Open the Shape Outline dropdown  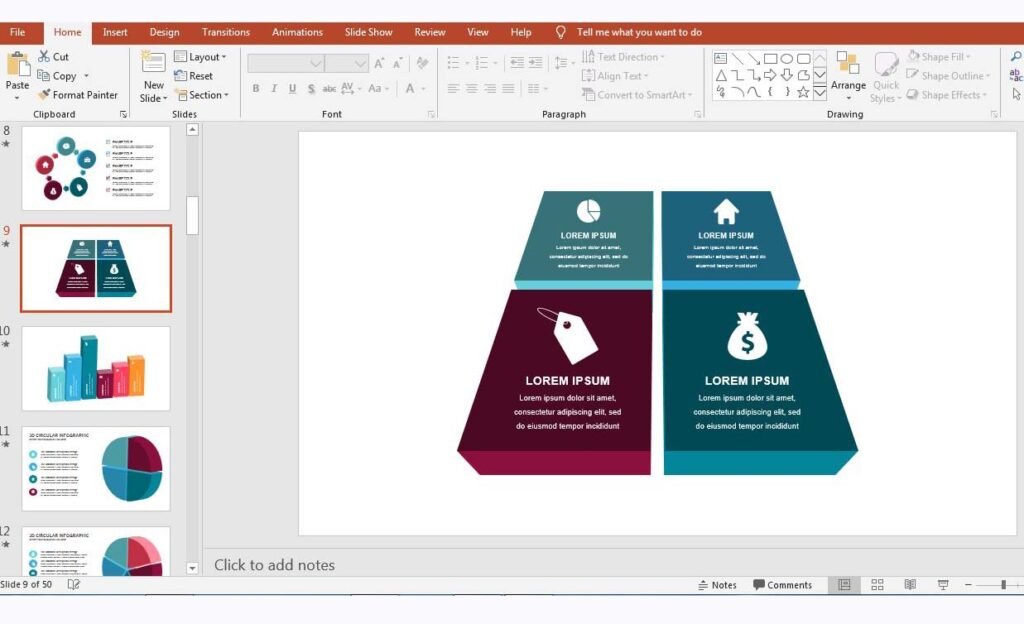point(948,76)
